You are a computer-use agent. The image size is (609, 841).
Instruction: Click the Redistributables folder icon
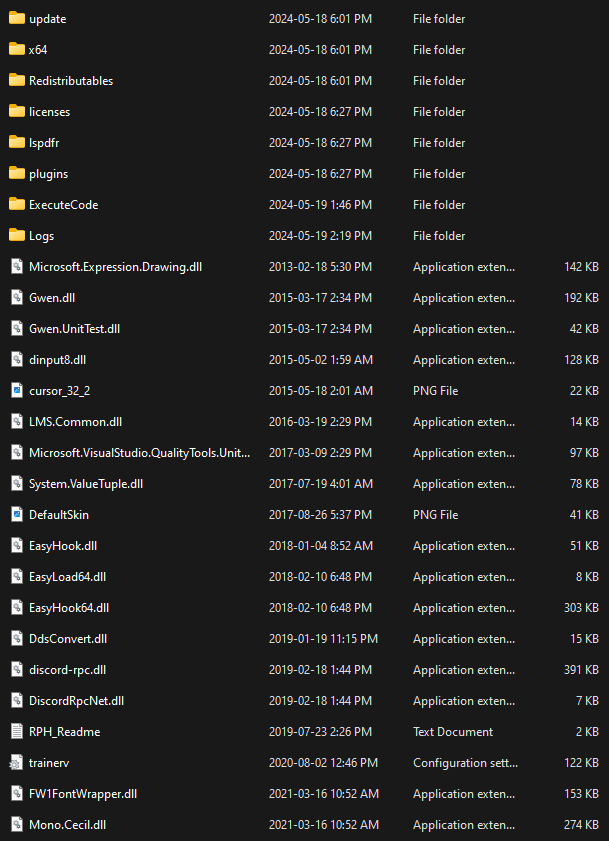pos(17,80)
